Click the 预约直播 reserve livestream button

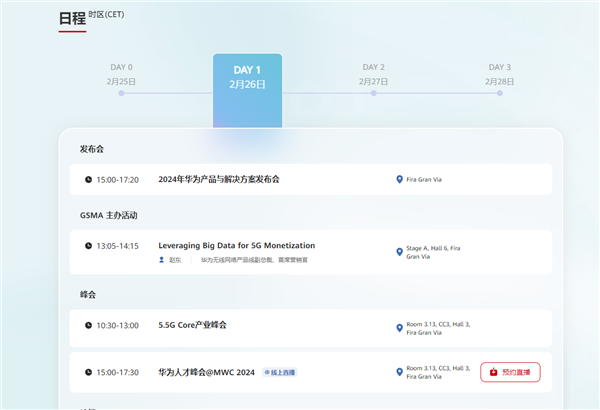coord(510,372)
